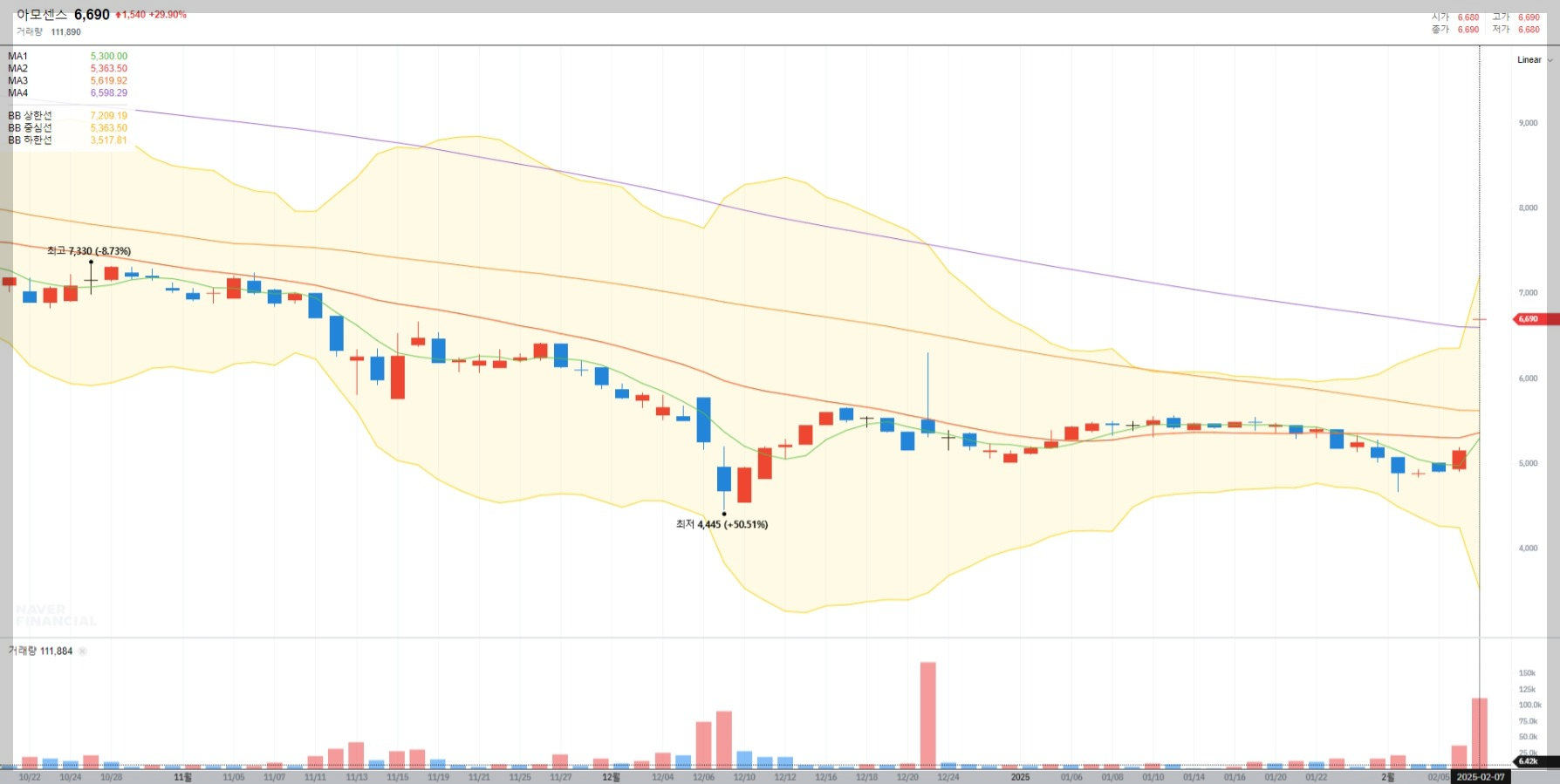Click the 4,000 price axis label
1560x784 pixels.
tap(1528, 549)
